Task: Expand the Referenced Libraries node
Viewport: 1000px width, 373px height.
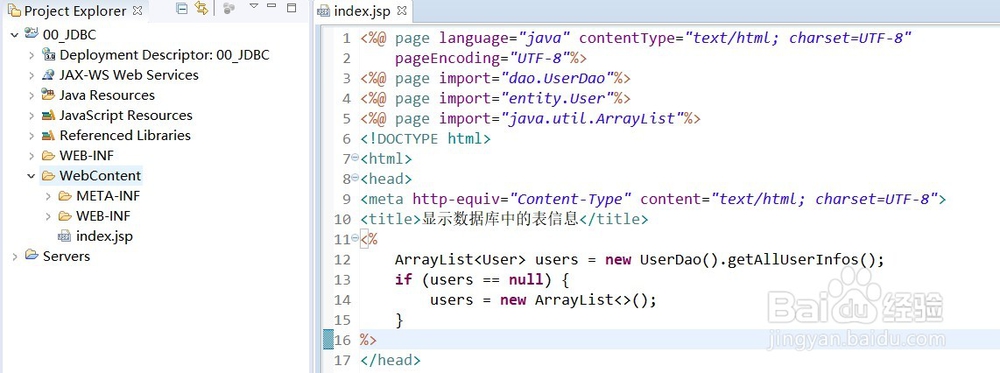Action: (31, 136)
